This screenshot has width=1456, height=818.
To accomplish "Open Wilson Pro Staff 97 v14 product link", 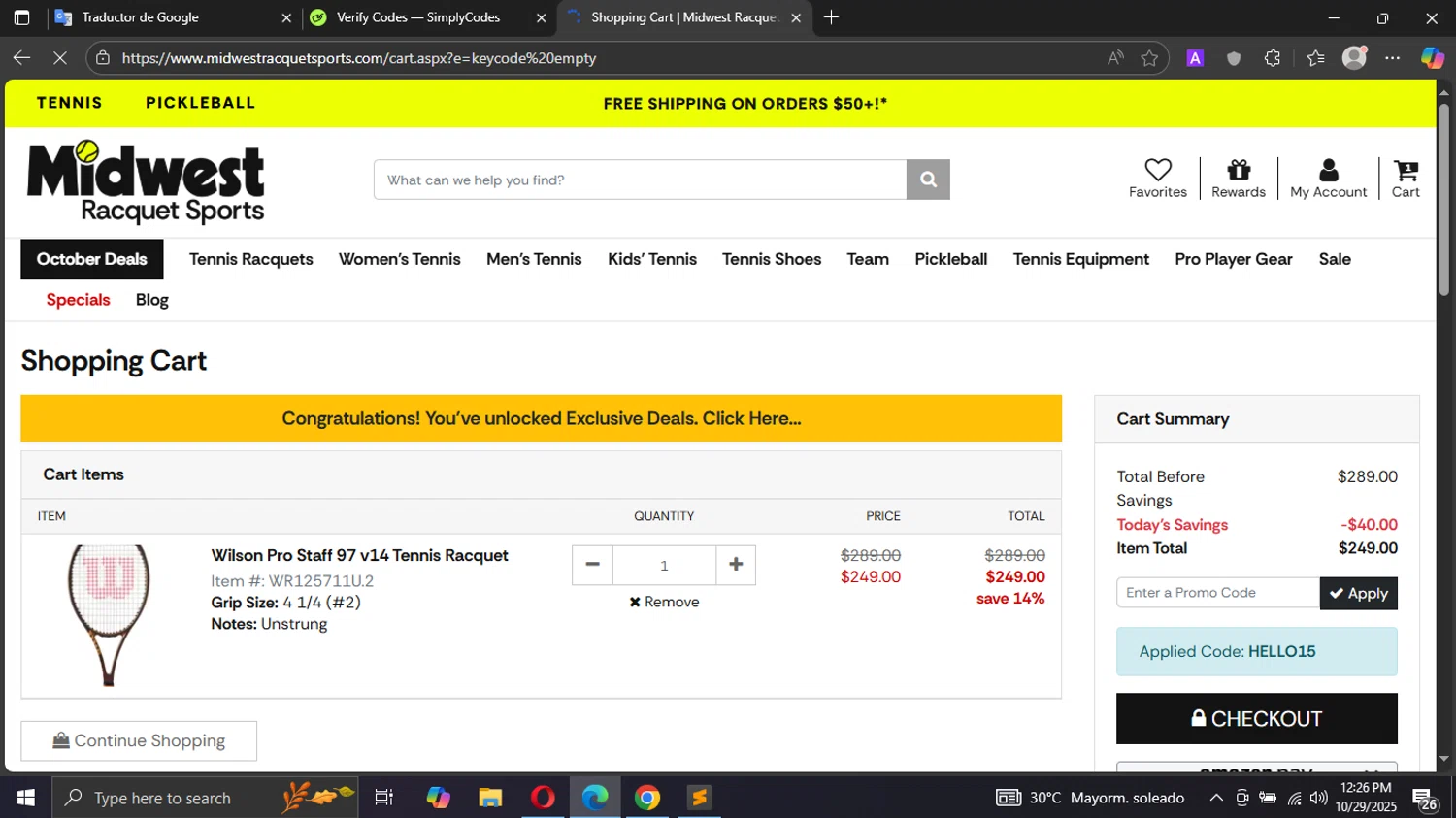I will point(359,555).
